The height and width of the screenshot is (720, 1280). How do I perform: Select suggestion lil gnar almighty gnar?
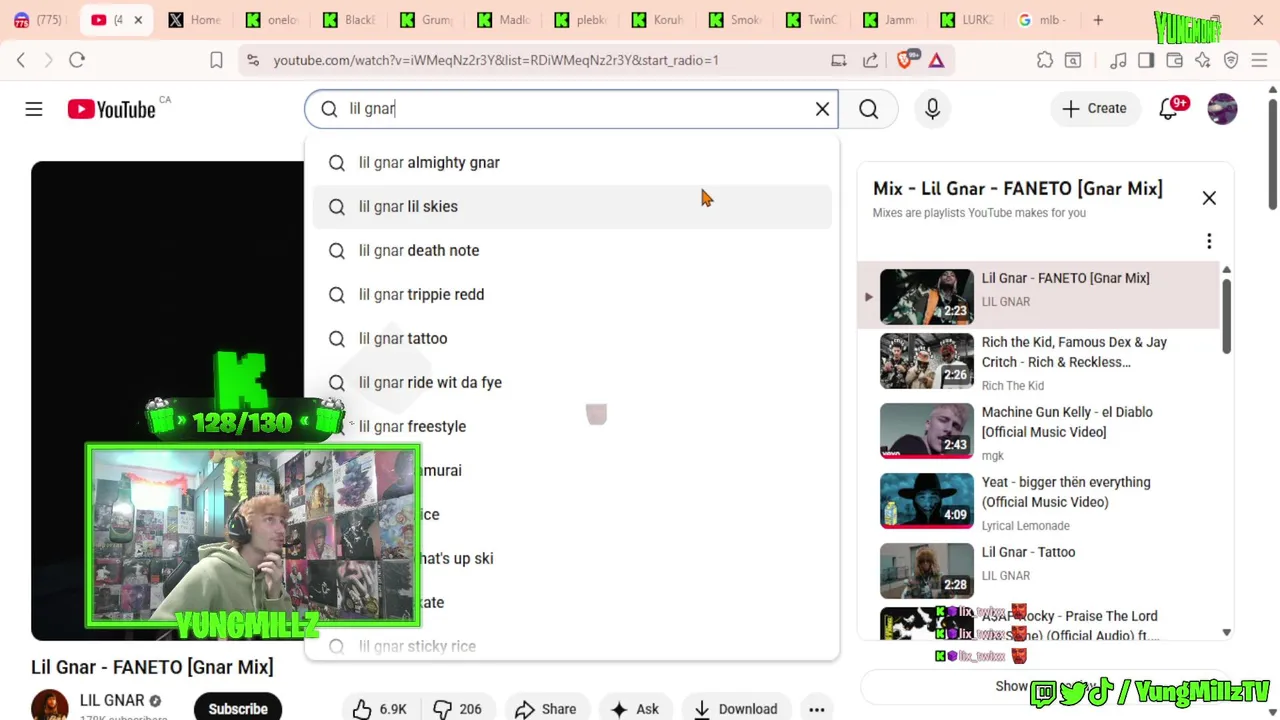click(572, 162)
